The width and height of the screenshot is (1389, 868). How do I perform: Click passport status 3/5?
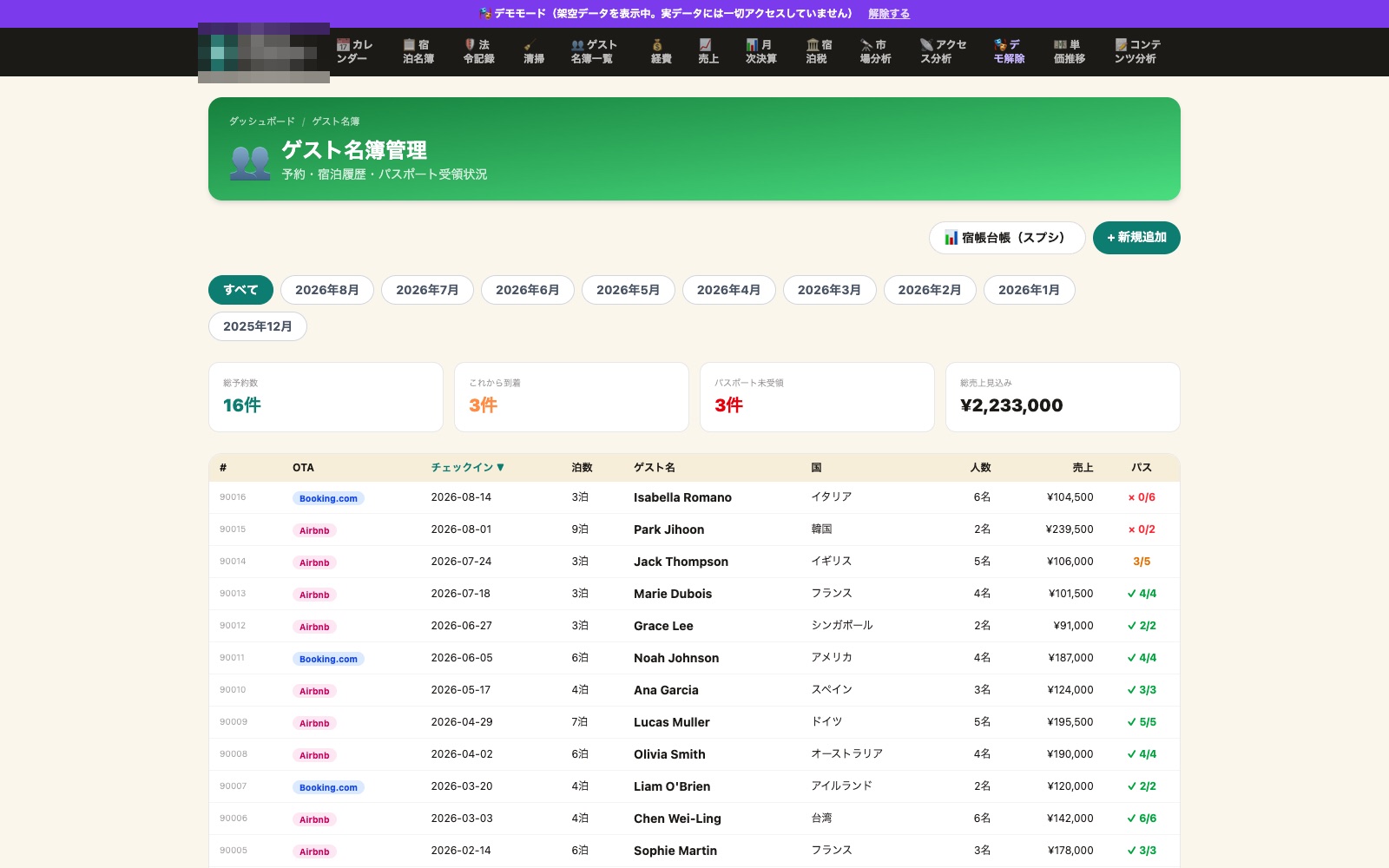coord(1142,562)
